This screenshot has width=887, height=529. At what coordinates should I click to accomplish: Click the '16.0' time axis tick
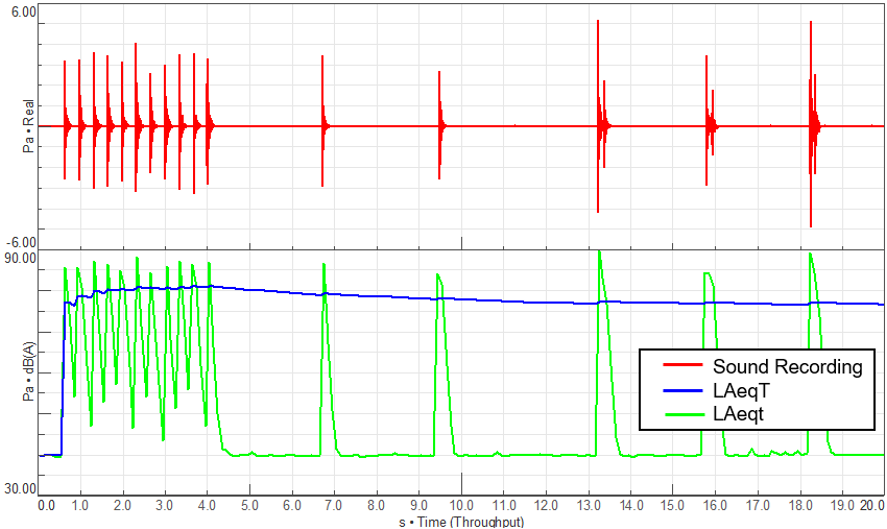tap(715, 505)
